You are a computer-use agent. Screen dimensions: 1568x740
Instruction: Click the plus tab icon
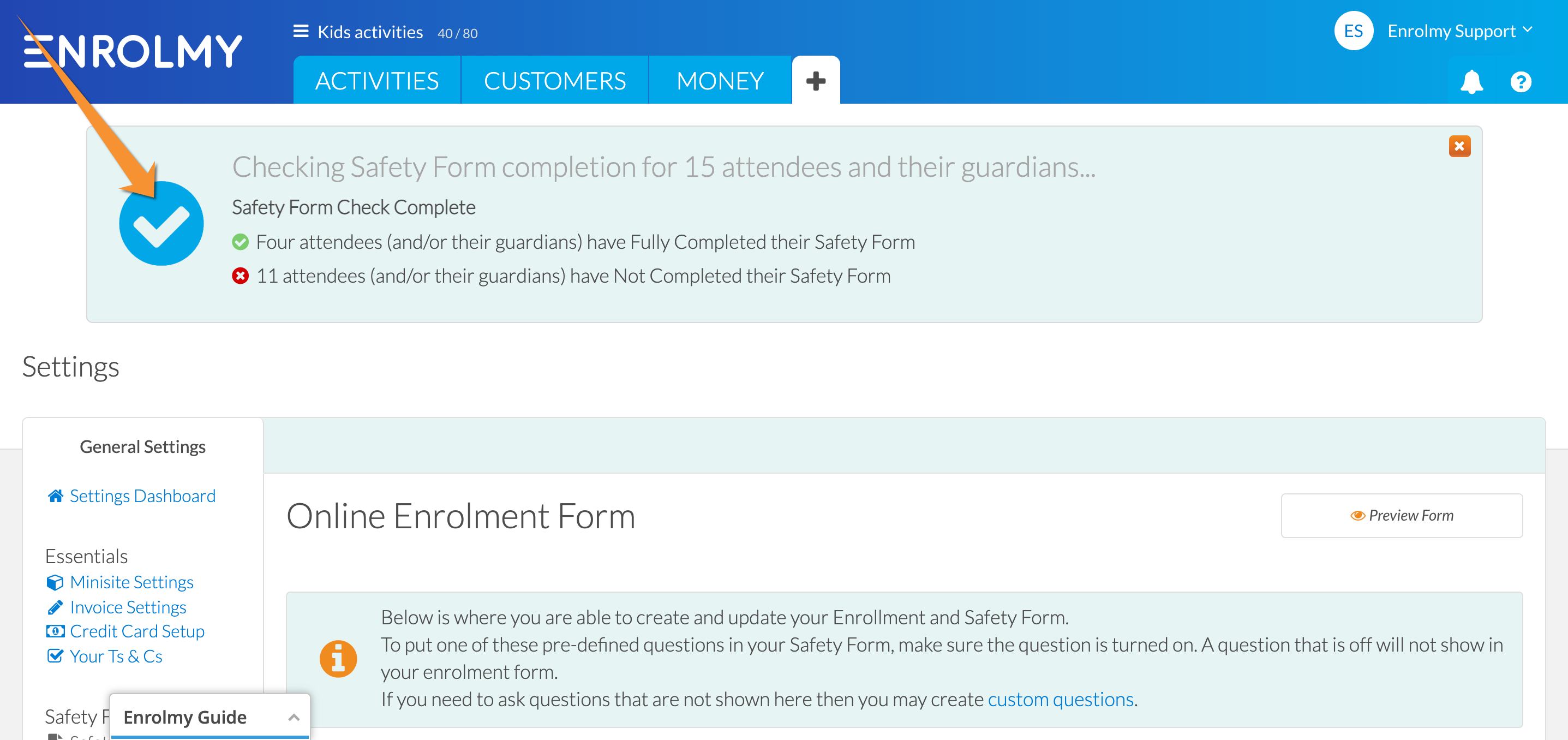pos(816,80)
